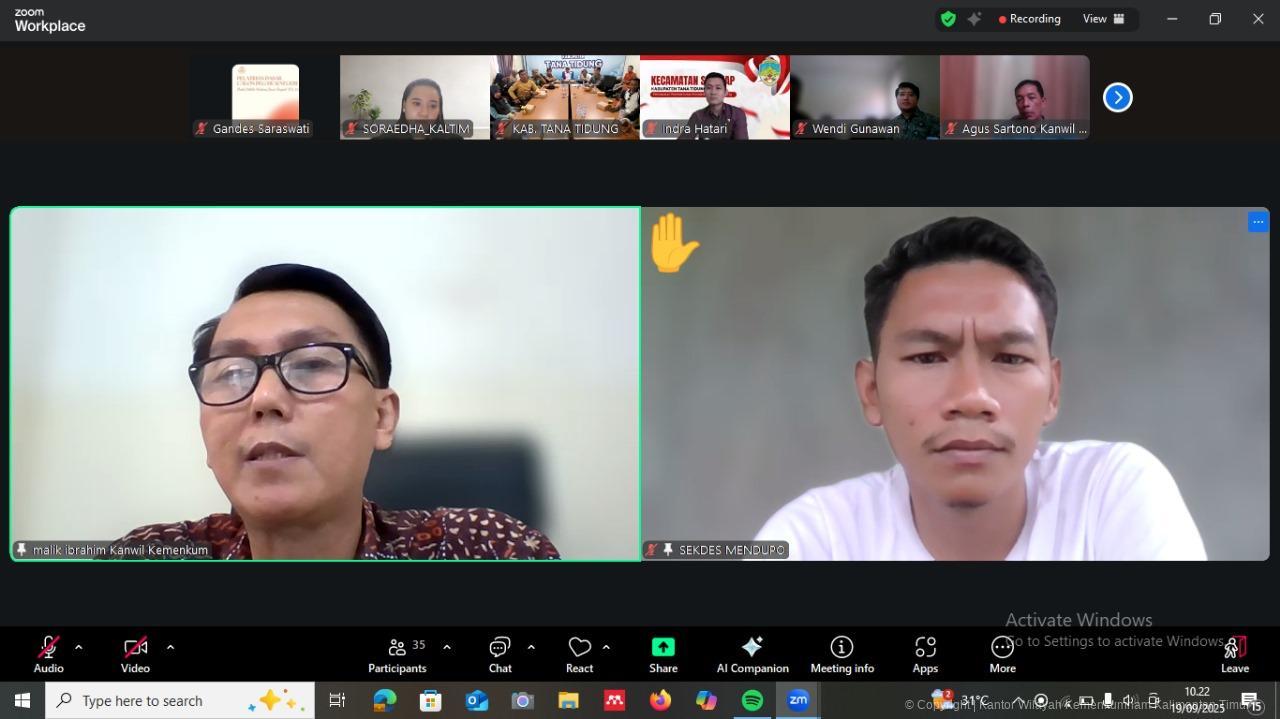Click the raised hand icon on SEKDES MENDUPO's video
Screen dimensions: 1280x719
(x=673, y=243)
